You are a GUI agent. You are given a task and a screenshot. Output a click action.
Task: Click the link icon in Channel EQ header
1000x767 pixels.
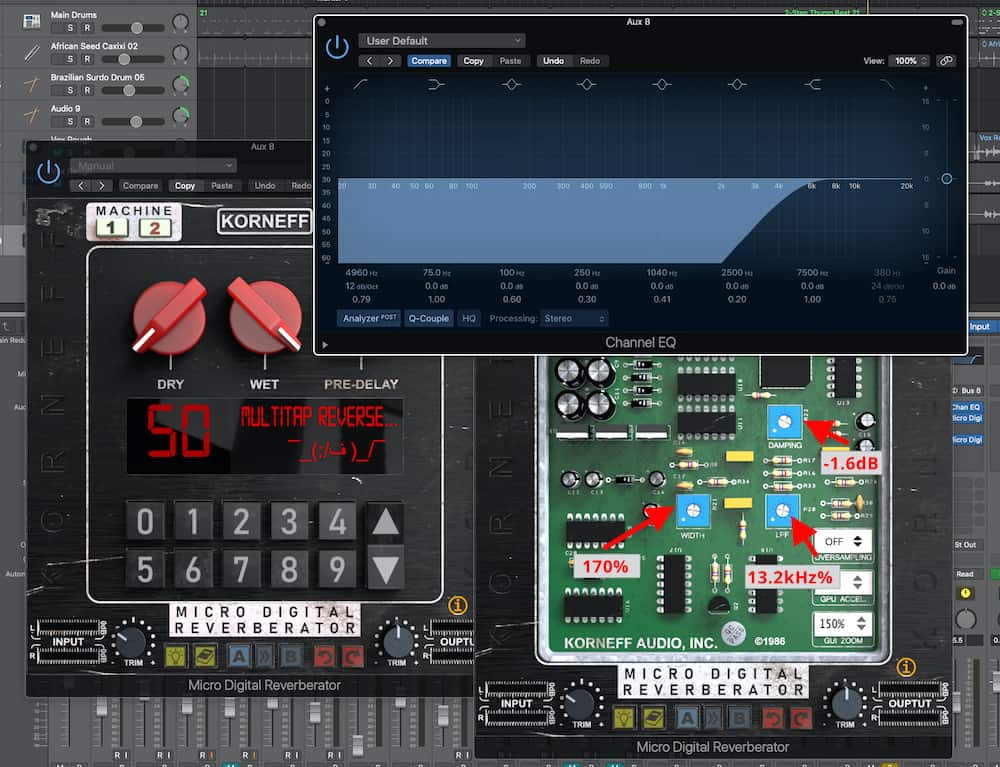point(946,61)
